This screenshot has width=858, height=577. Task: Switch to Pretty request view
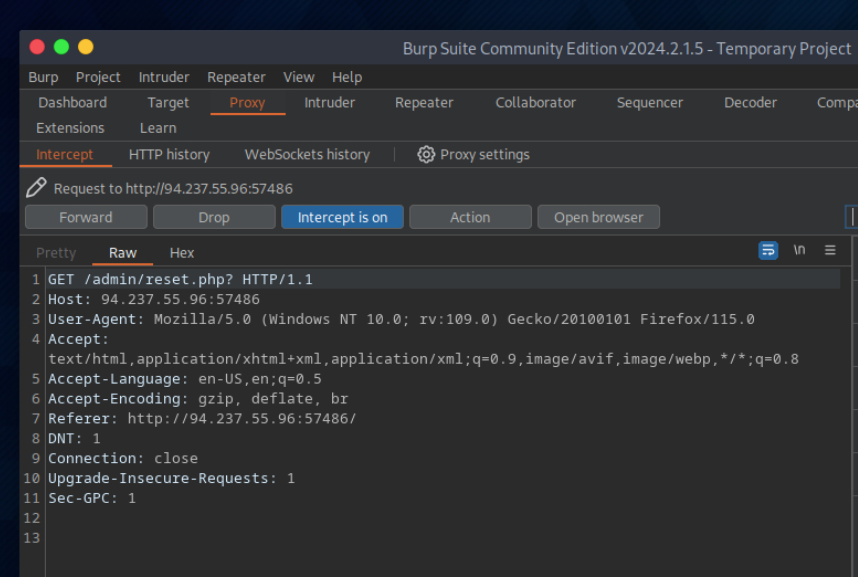[x=56, y=253]
